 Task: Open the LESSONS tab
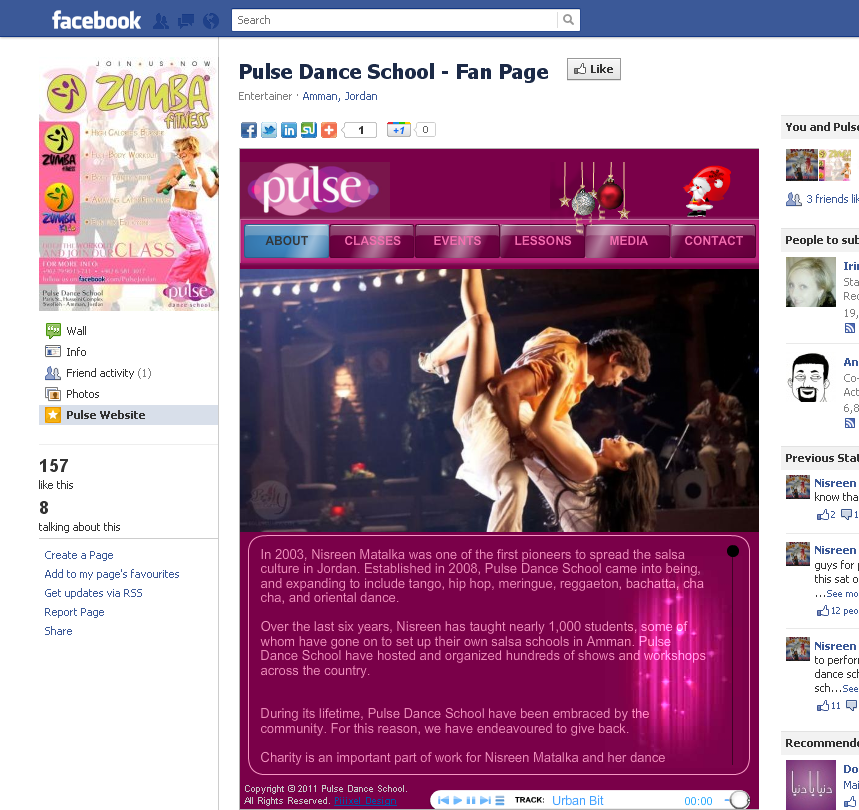tap(542, 241)
